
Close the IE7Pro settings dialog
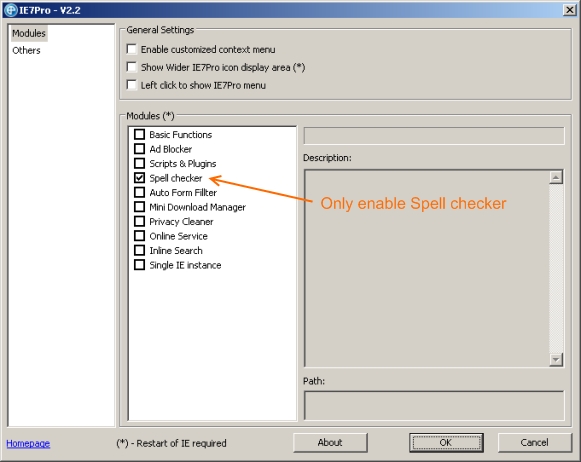click(x=569, y=10)
